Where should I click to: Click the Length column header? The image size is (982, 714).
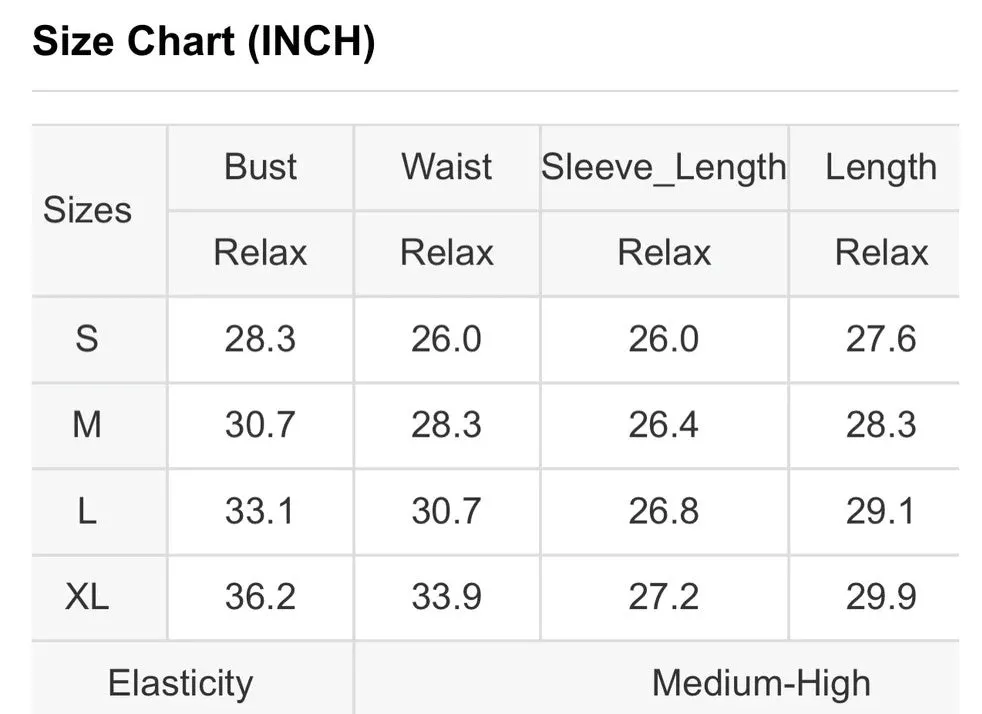pos(881,168)
